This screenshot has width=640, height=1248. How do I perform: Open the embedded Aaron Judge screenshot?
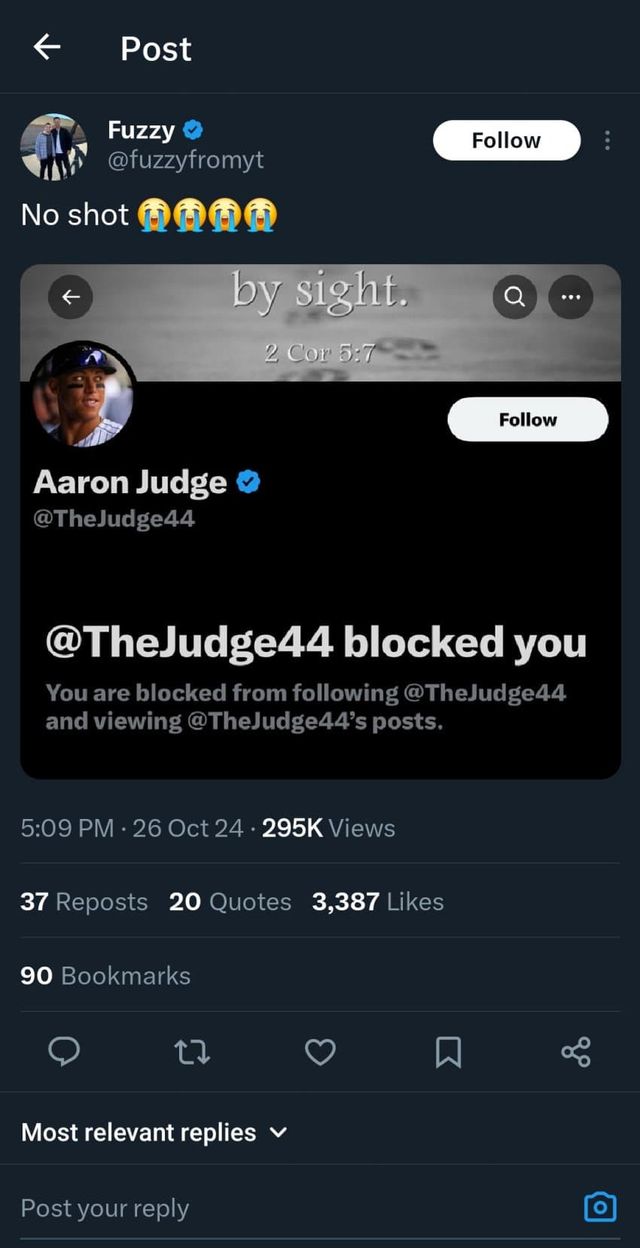point(320,560)
